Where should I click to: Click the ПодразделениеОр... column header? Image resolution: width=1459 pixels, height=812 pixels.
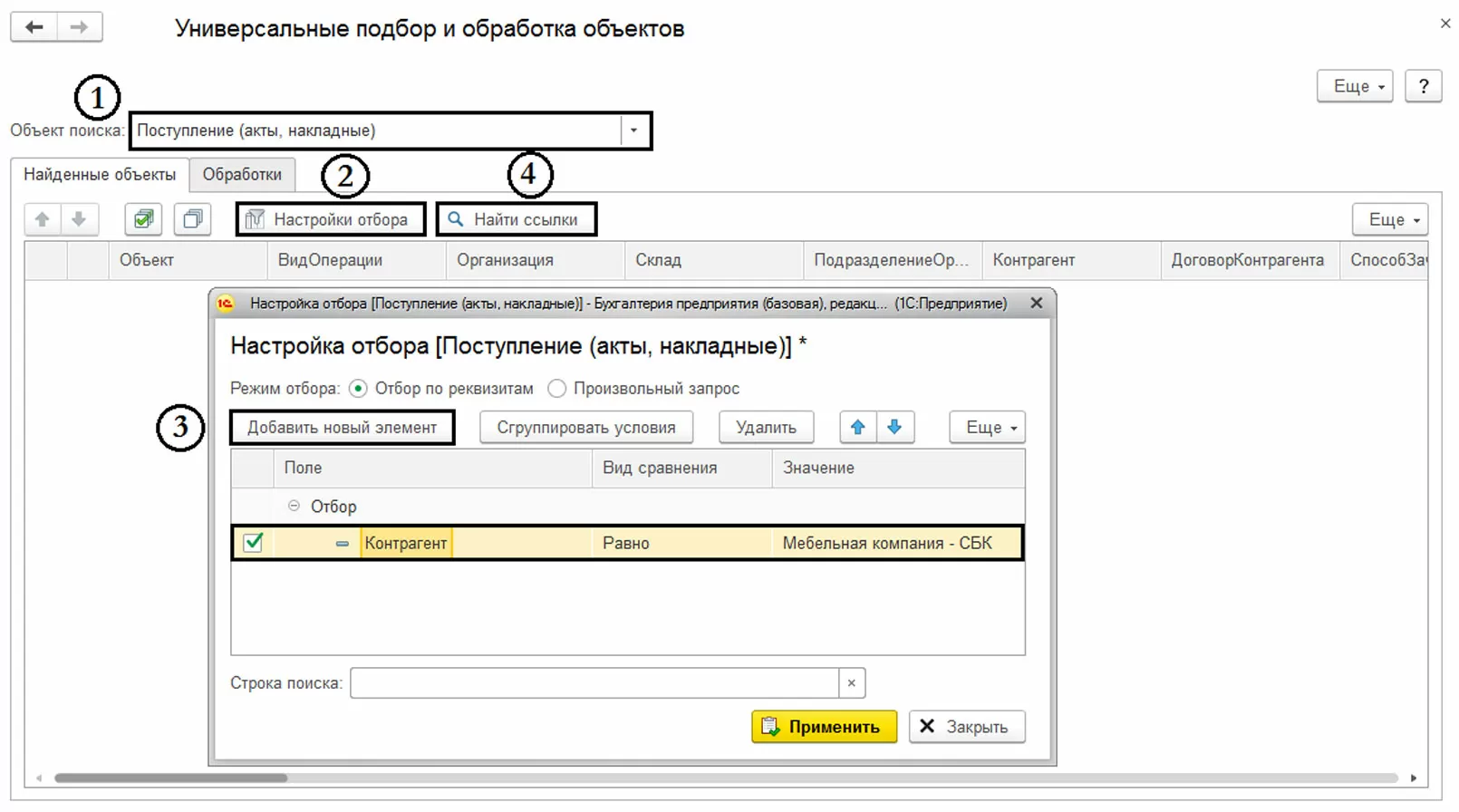[893, 260]
